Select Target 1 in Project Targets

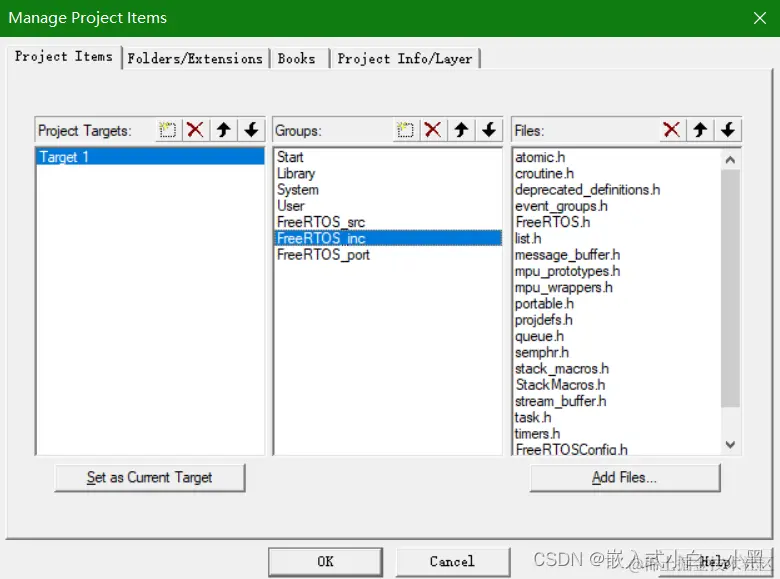(x=150, y=157)
